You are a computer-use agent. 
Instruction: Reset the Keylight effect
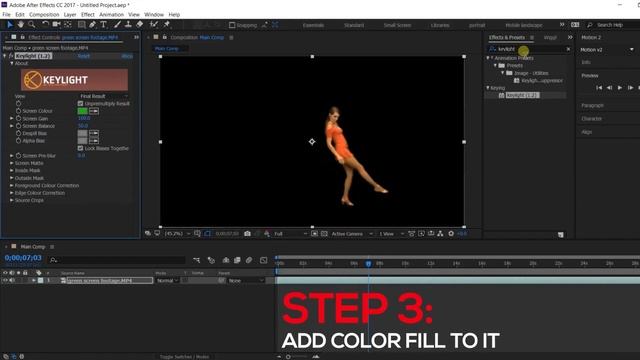(x=84, y=56)
